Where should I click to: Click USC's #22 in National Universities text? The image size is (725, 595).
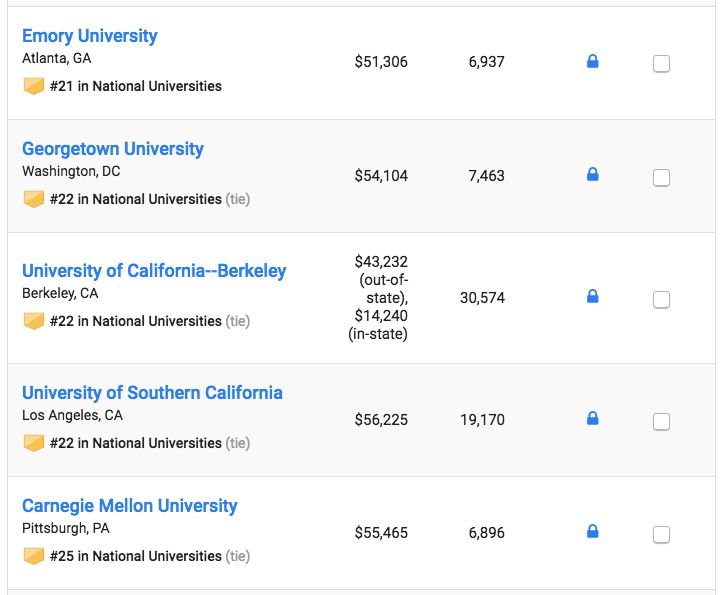click(135, 443)
